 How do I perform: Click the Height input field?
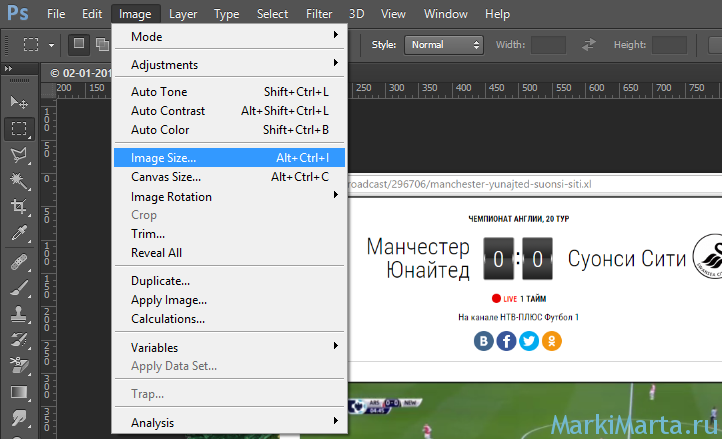coord(670,45)
